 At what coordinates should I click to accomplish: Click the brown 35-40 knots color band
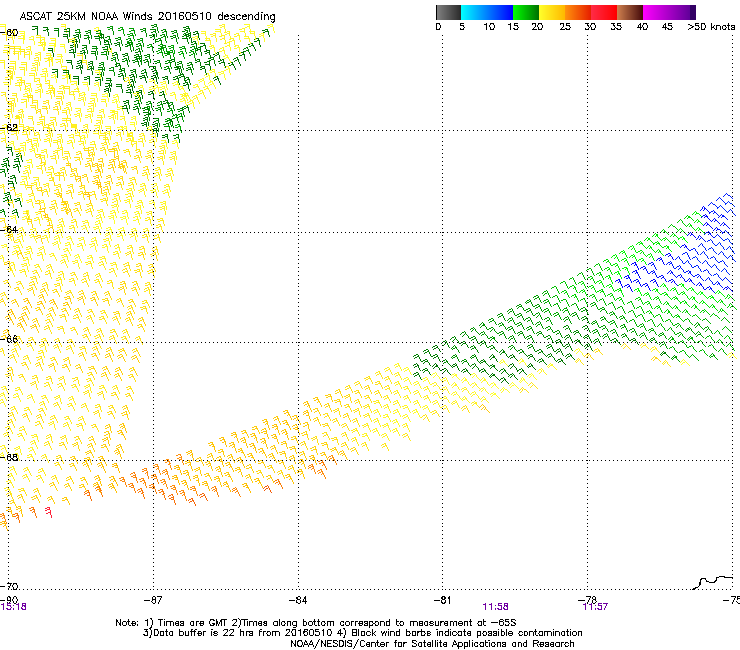[630, 12]
